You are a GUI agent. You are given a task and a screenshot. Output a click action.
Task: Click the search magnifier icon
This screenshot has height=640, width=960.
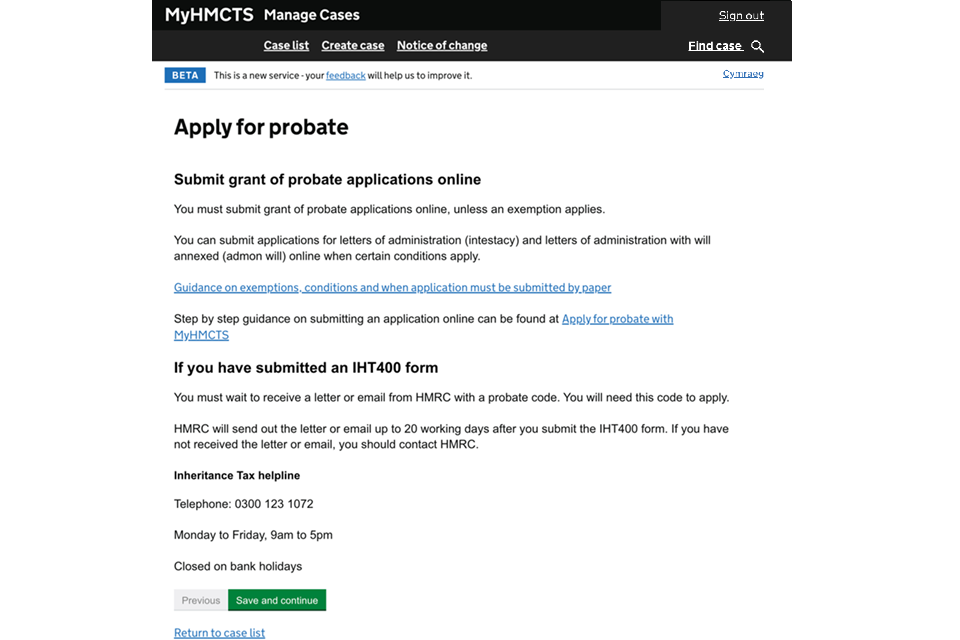[757, 46]
